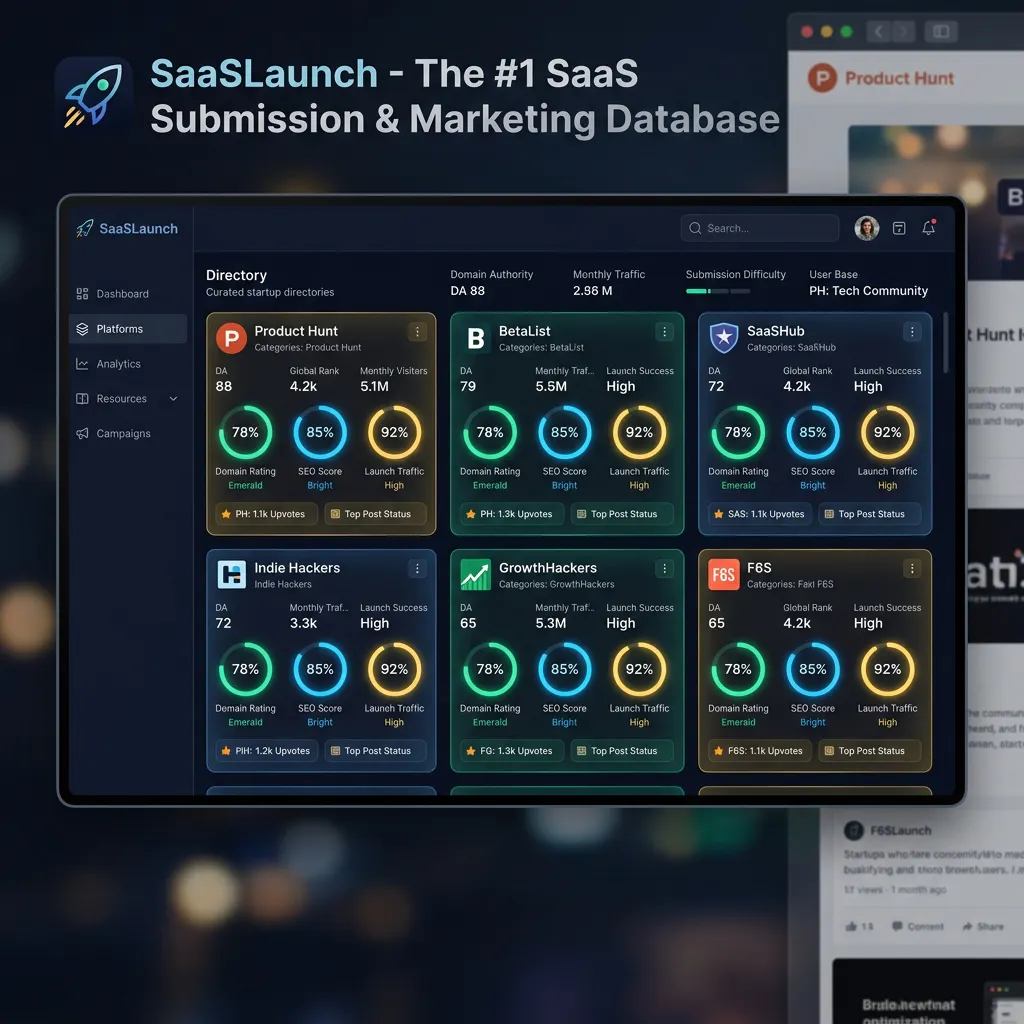Viewport: 1024px width, 1024px height.
Task: Open Indie Hackers card options menu
Action: tap(417, 569)
